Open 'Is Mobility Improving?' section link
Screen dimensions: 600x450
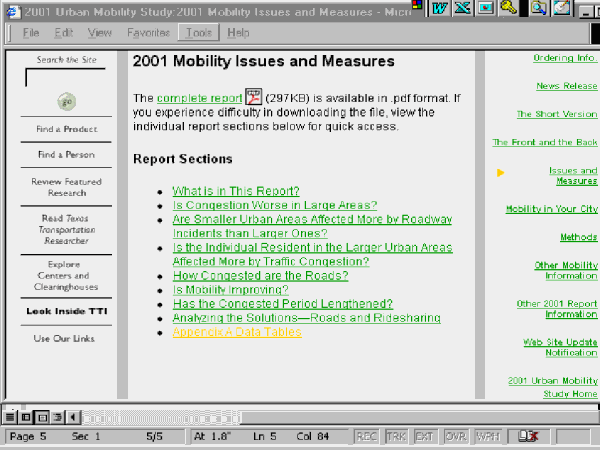point(230,289)
